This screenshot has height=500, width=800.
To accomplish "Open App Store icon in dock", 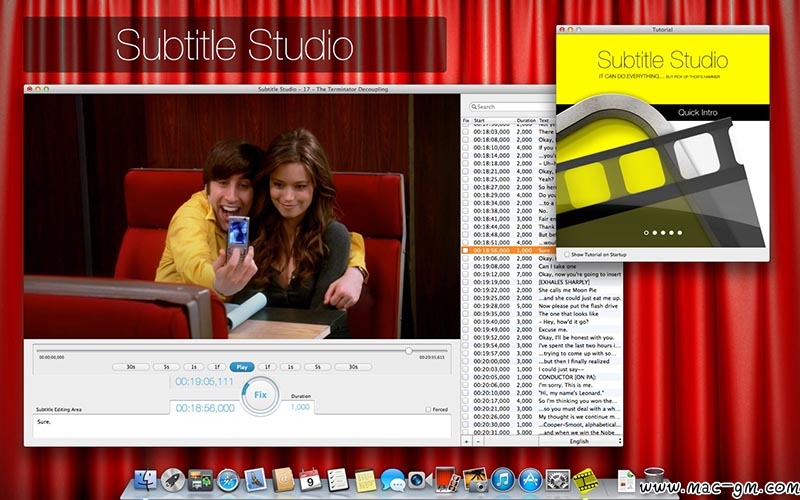I will pyautogui.click(x=531, y=480).
